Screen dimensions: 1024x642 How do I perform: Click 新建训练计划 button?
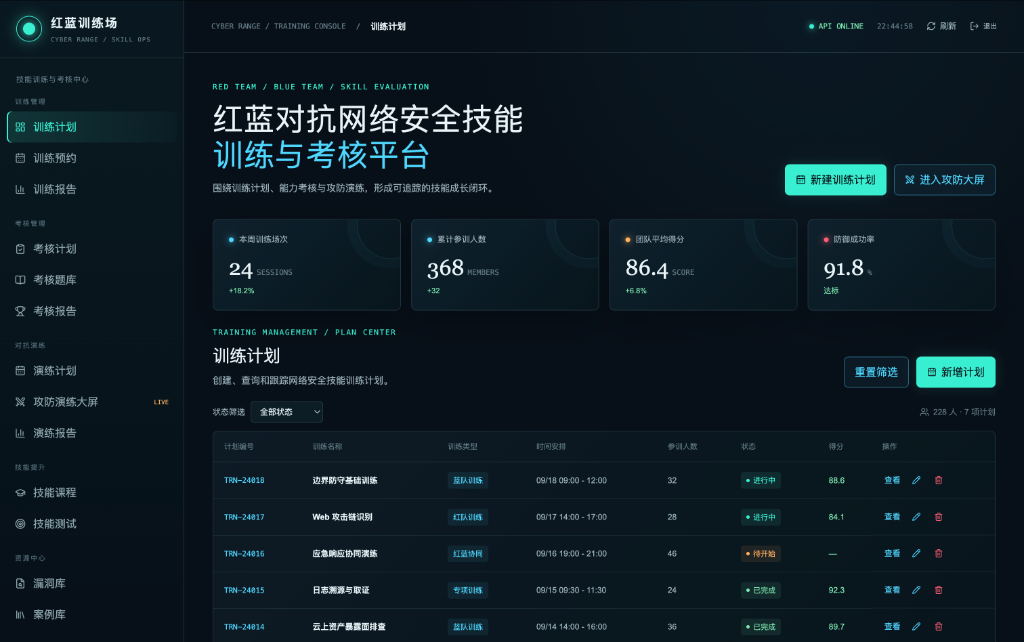(835, 180)
